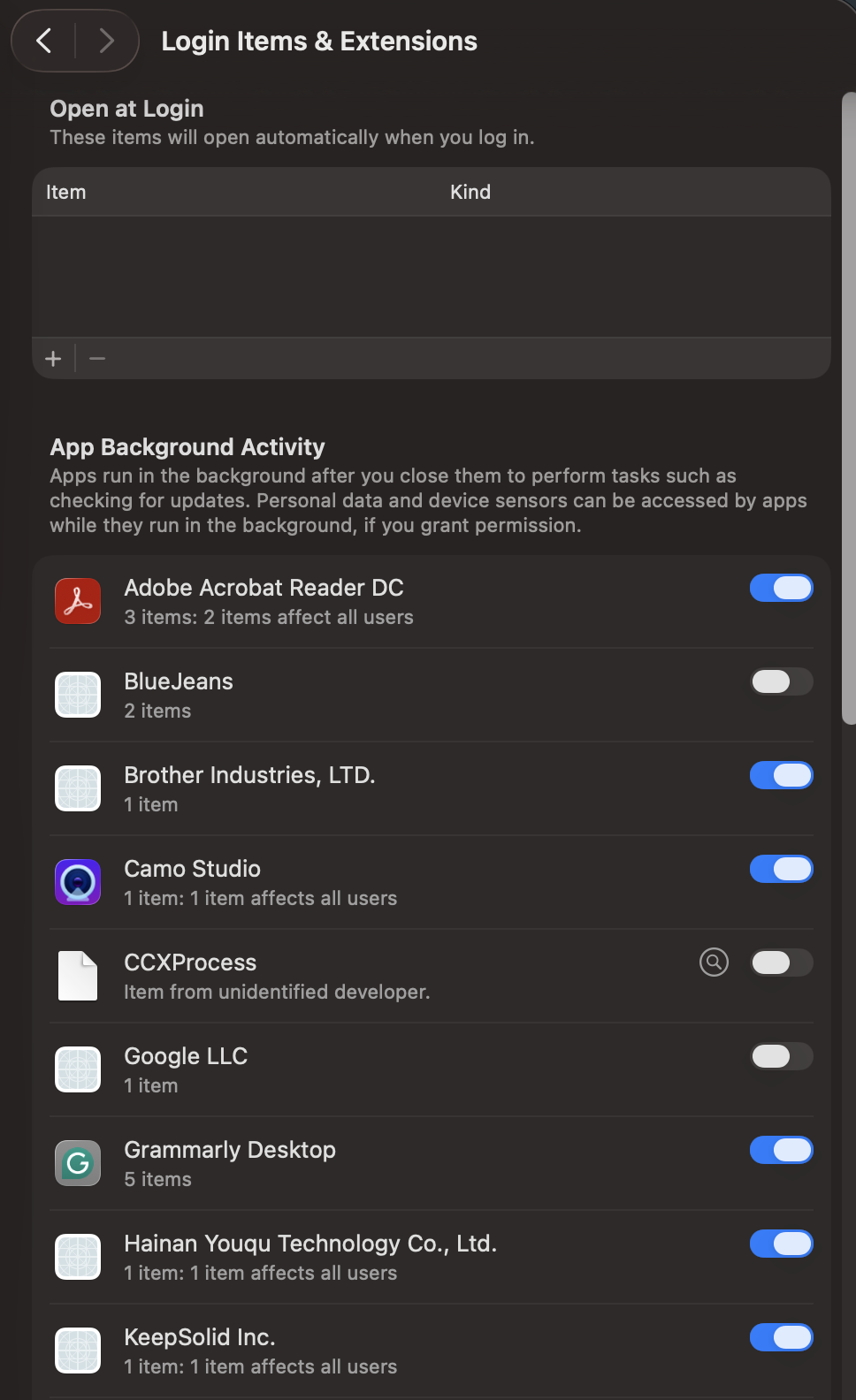Sort login items by Kind column header
Viewport: 856px width, 1400px height.
(470, 192)
